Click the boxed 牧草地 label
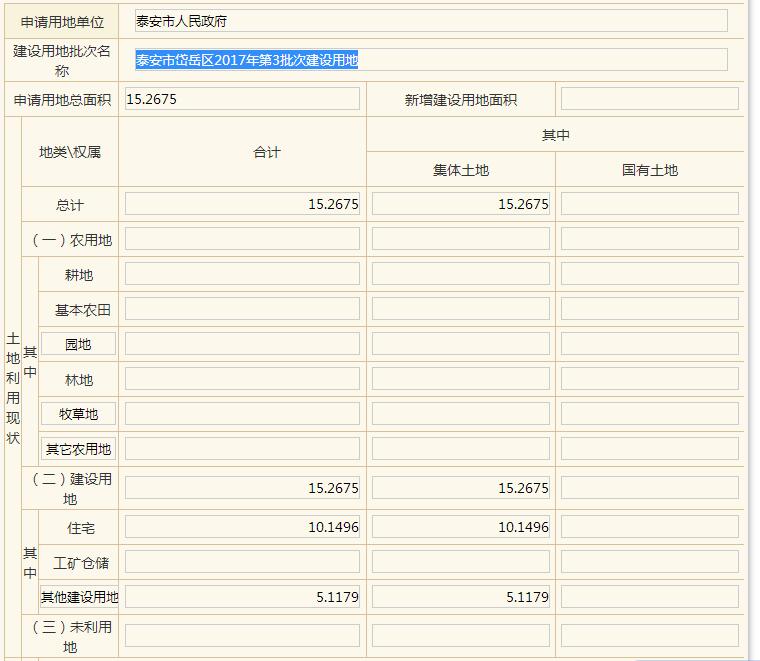The width and height of the screenshot is (760, 661). click(78, 414)
